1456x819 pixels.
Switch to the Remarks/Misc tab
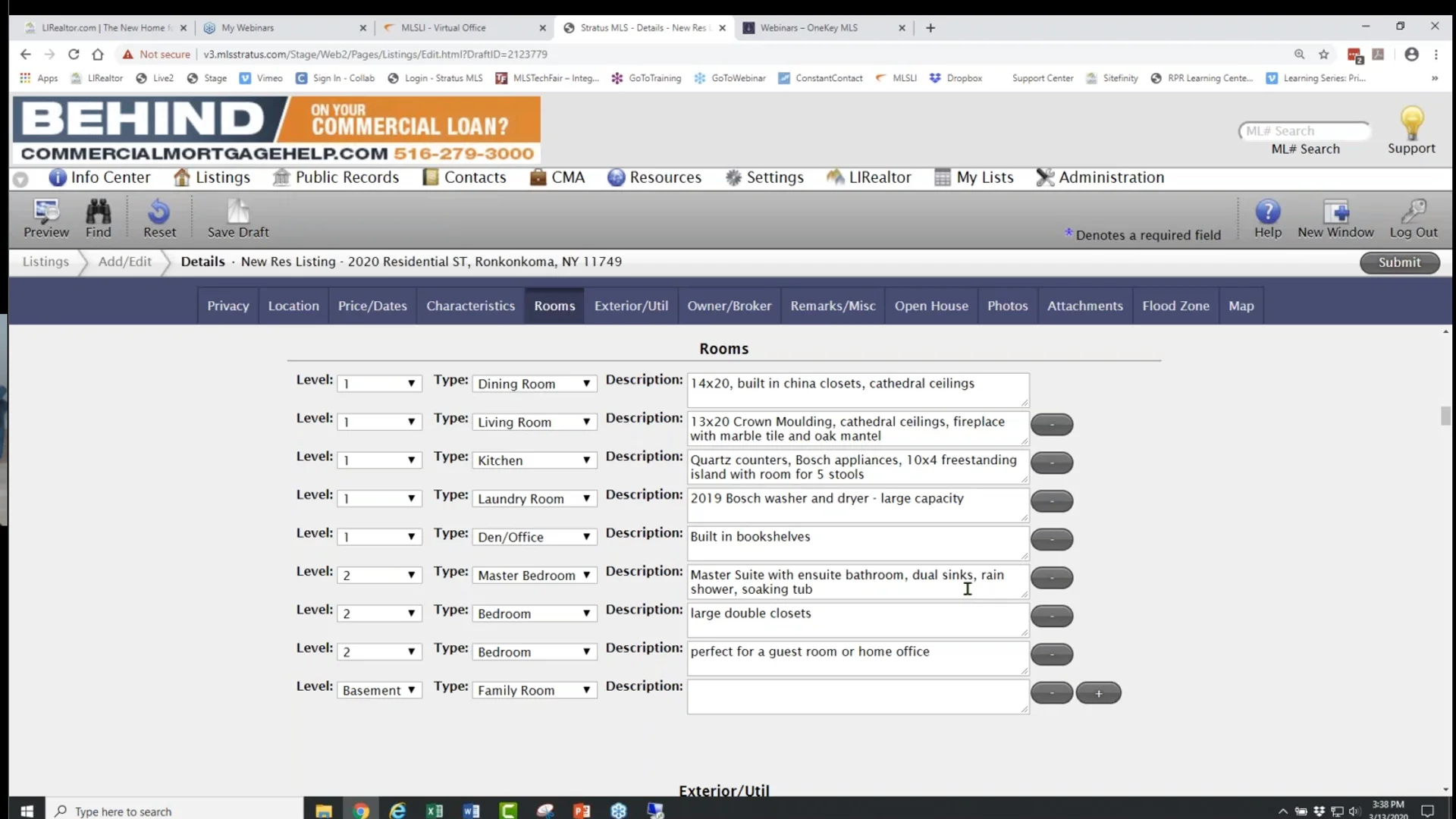coord(833,306)
